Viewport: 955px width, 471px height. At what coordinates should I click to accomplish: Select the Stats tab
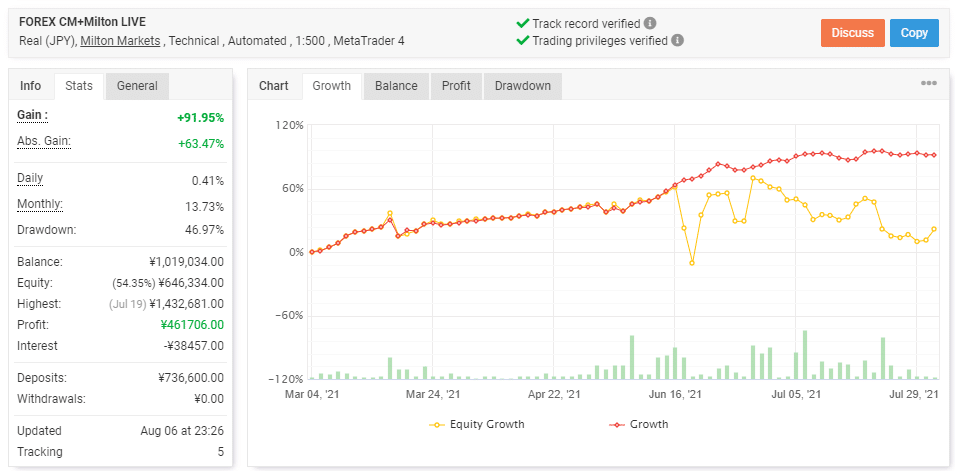79,86
